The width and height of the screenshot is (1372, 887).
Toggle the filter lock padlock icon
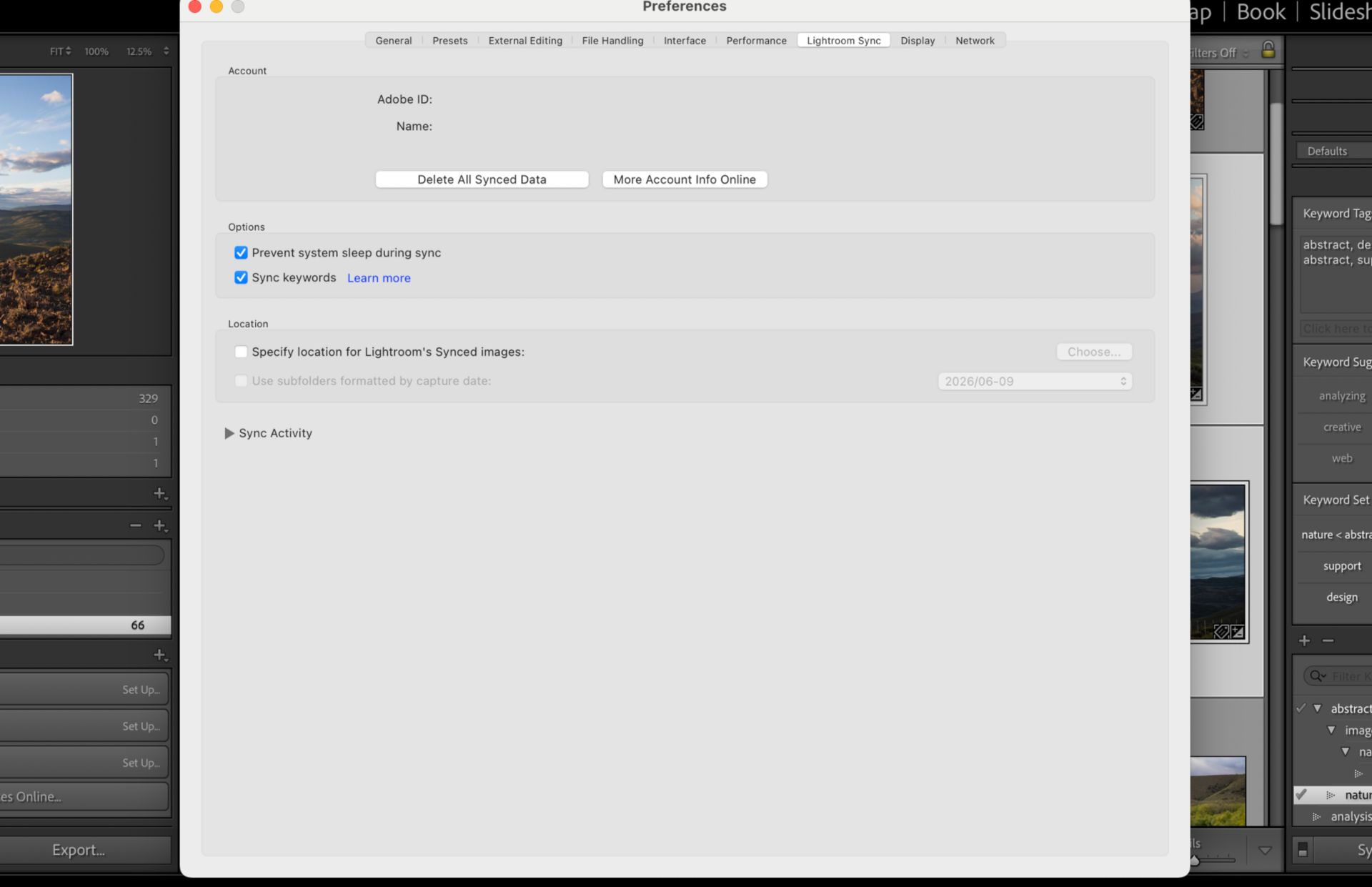1268,50
